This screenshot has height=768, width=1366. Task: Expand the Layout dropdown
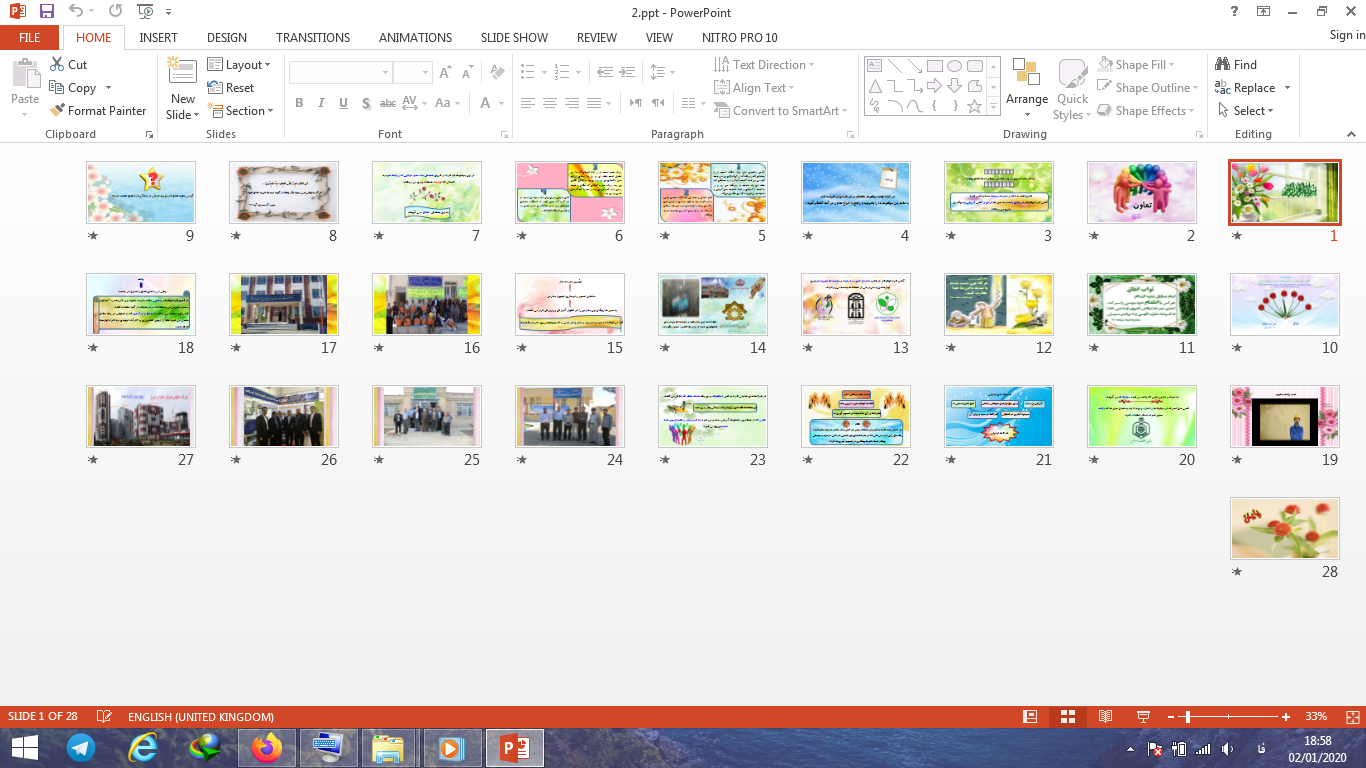point(240,65)
